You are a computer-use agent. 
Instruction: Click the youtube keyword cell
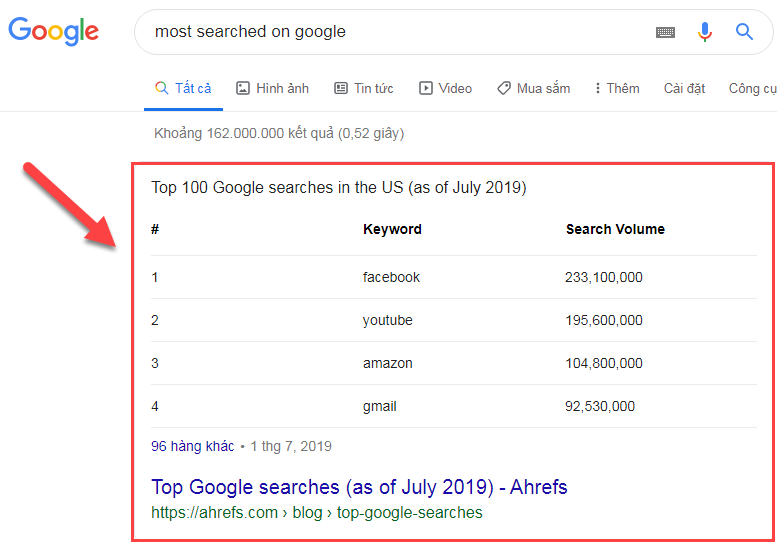coord(387,320)
